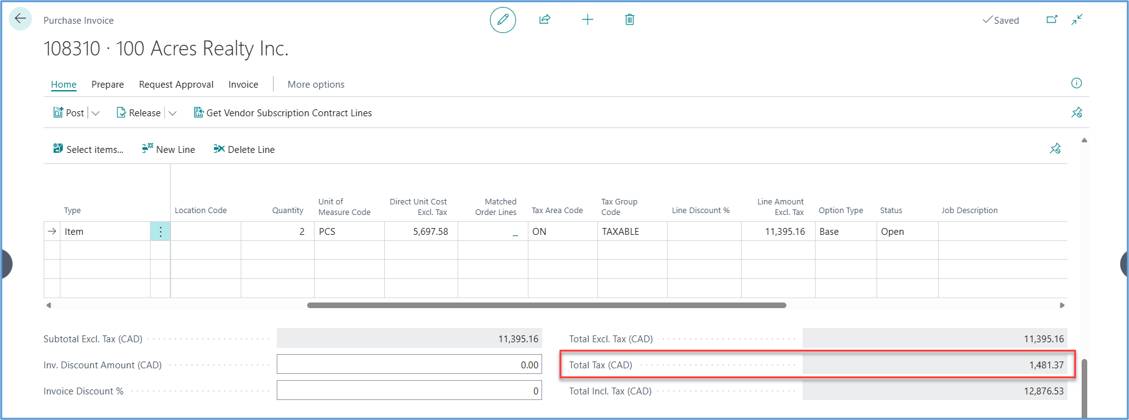Click the Location Code column header
1129x420 pixels.
(201, 210)
